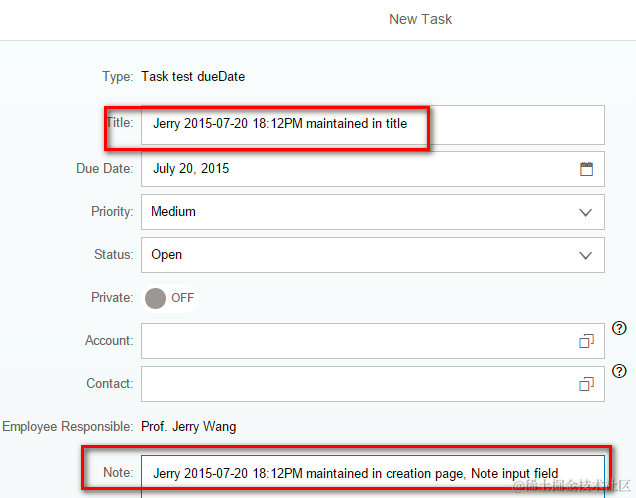
Task: Click the Type label
Action: (x=118, y=77)
